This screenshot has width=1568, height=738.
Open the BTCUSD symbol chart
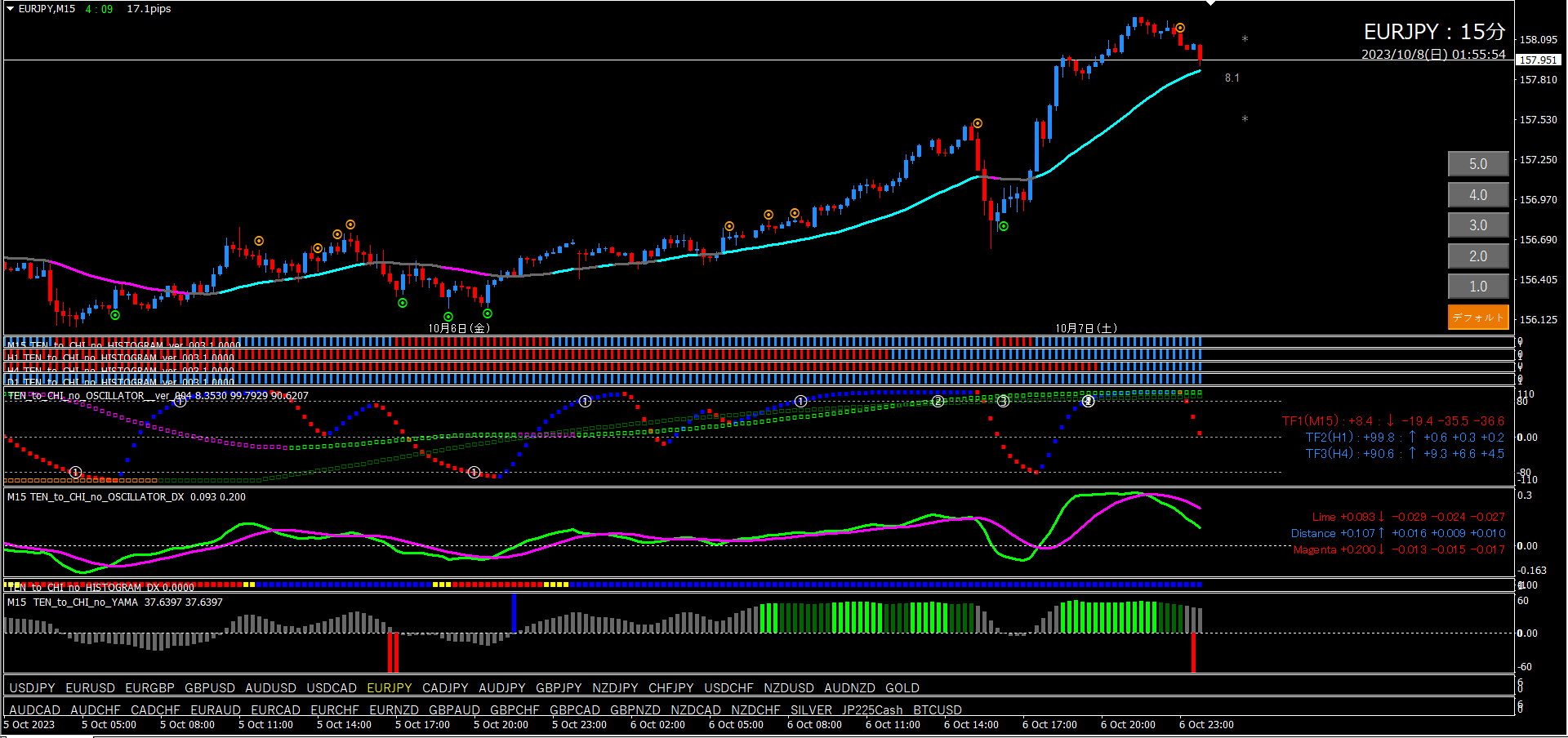click(938, 710)
